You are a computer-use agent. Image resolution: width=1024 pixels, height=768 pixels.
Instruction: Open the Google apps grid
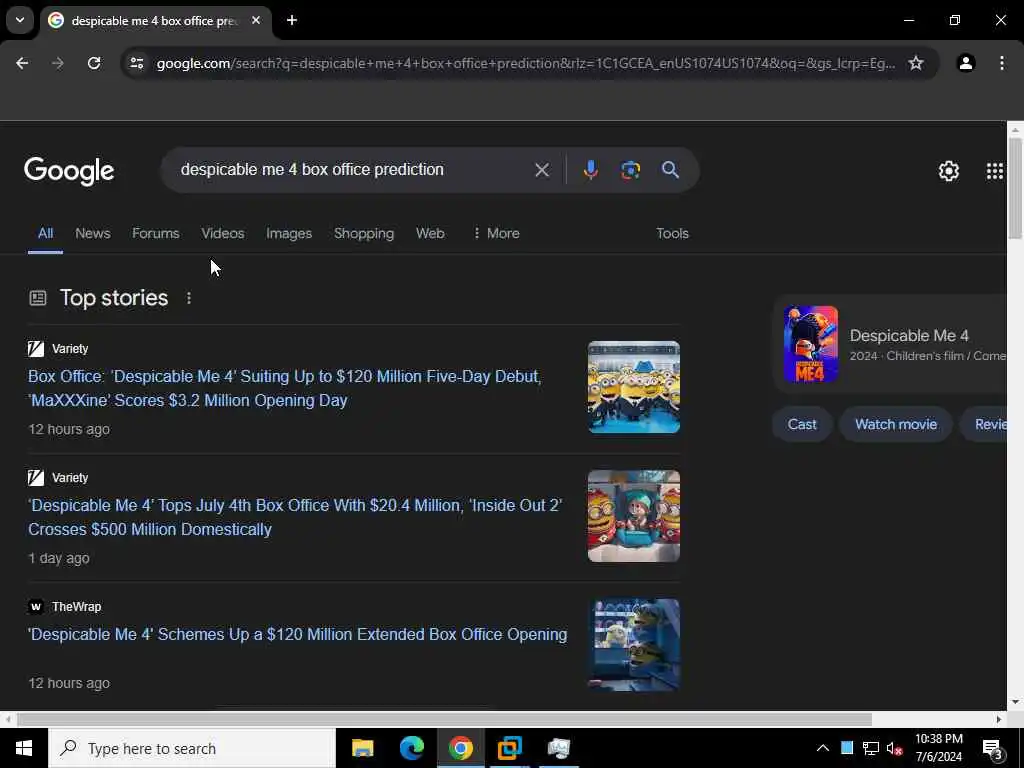point(995,171)
